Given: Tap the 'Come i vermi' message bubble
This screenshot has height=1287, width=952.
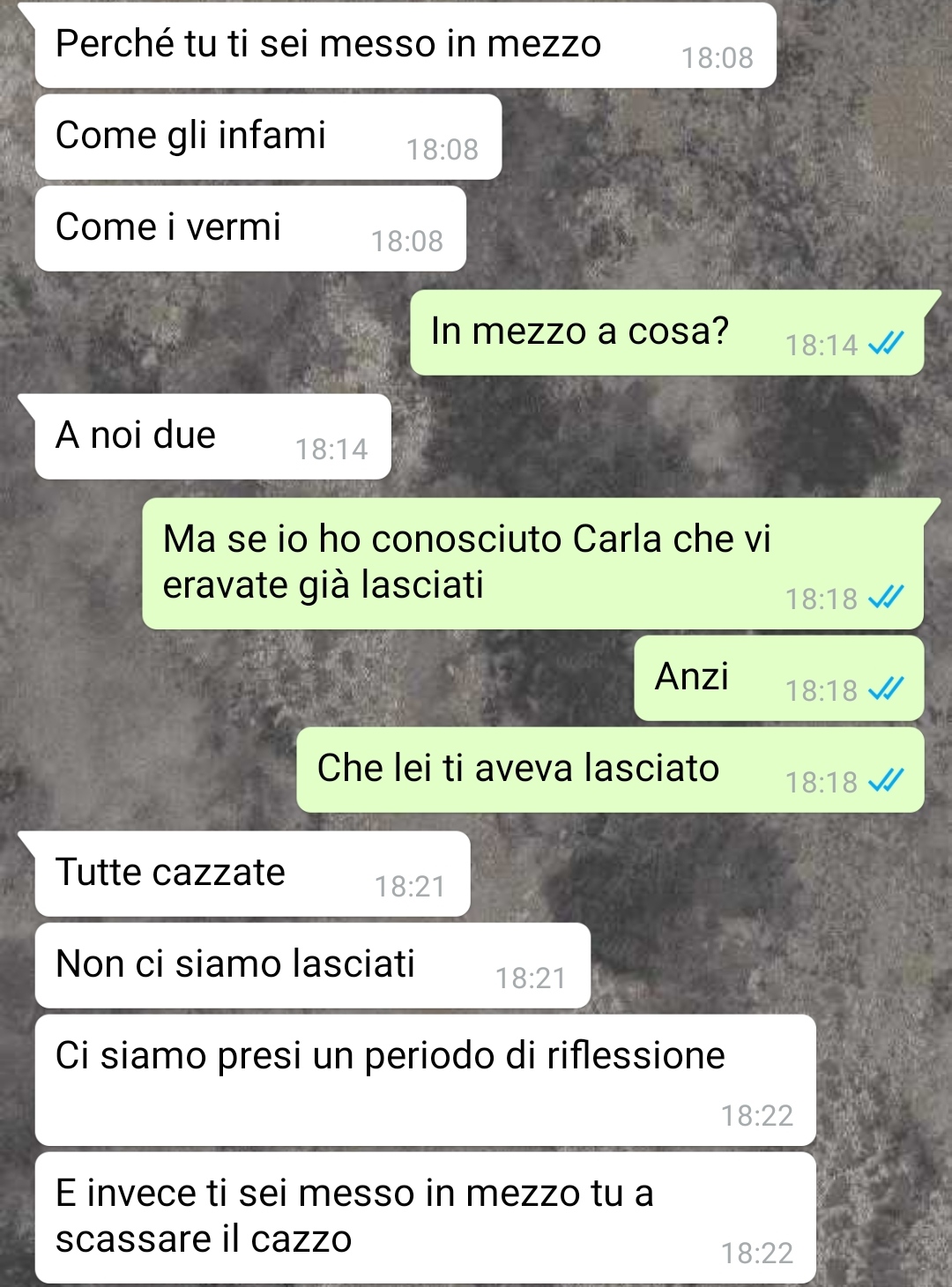Looking at the screenshot, I should (250, 228).
